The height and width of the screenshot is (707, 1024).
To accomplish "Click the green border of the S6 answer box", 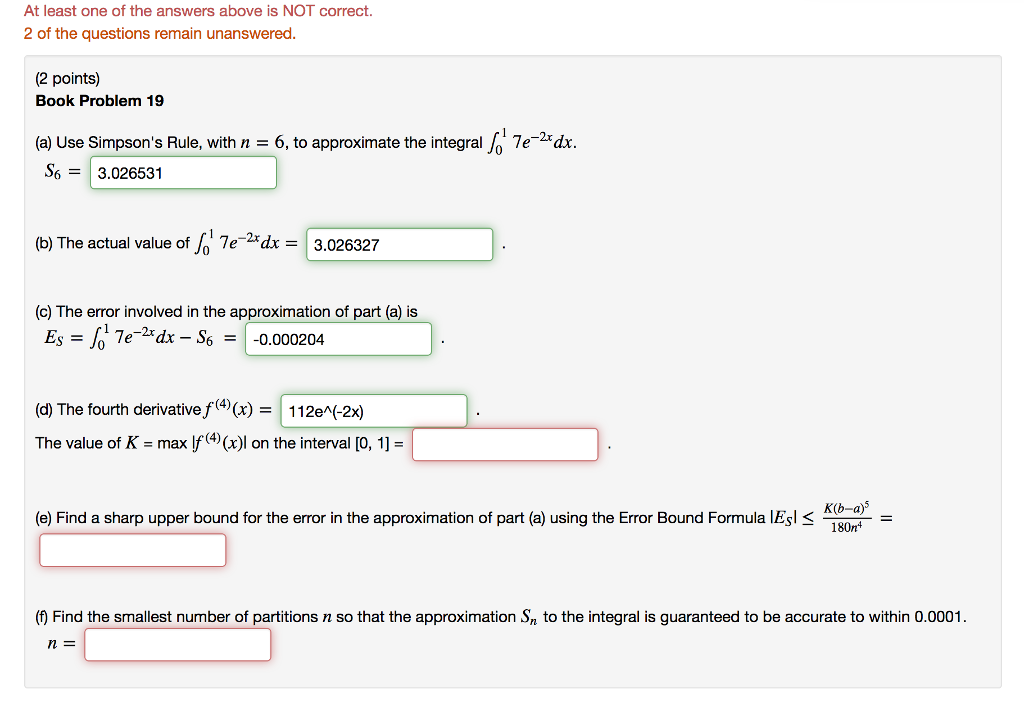I will click(x=182, y=157).
